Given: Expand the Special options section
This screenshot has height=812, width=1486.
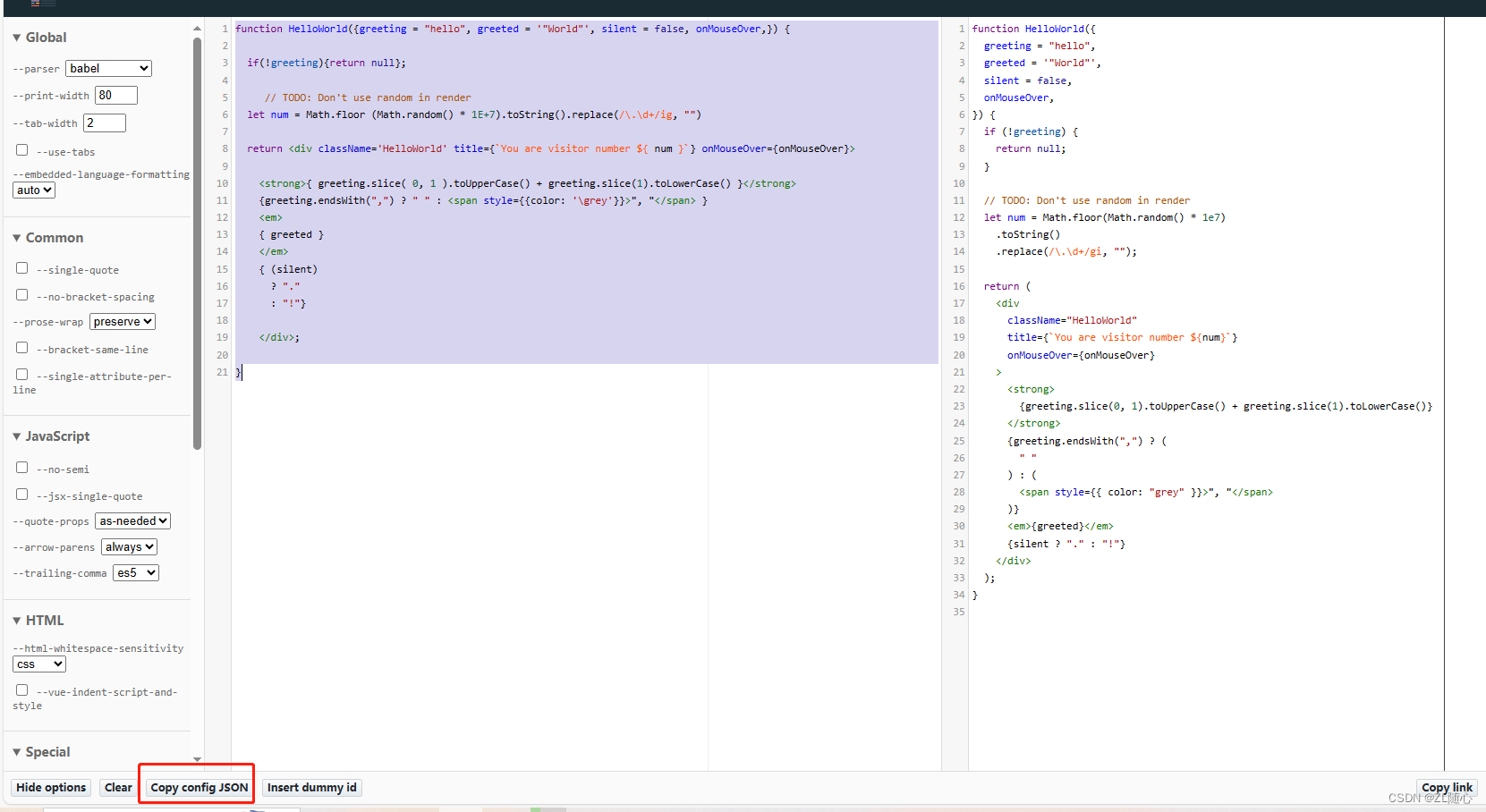Looking at the screenshot, I should click(41, 752).
